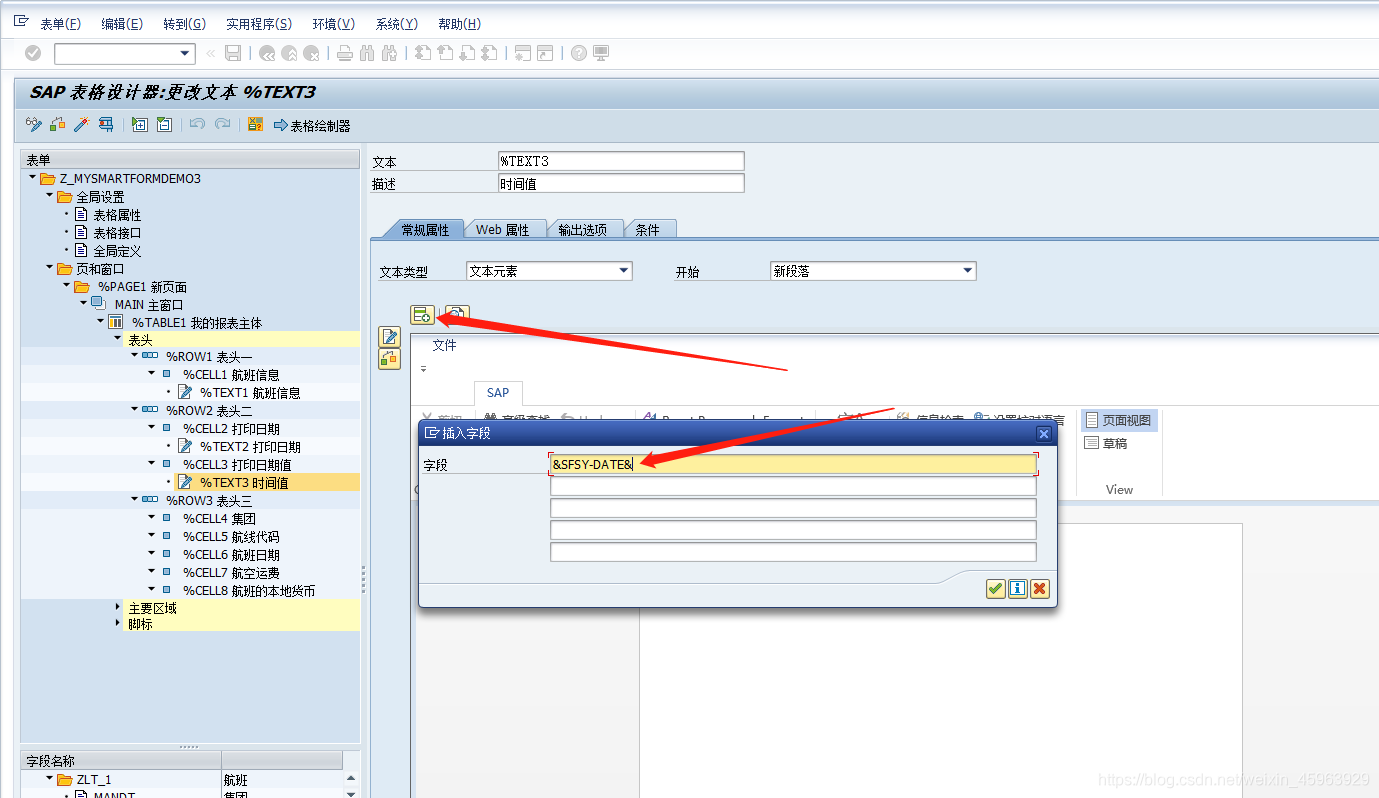Viewport: 1379px width, 798px height.
Task: Click the Enter checkmark icon beside command field
Action: click(33, 54)
